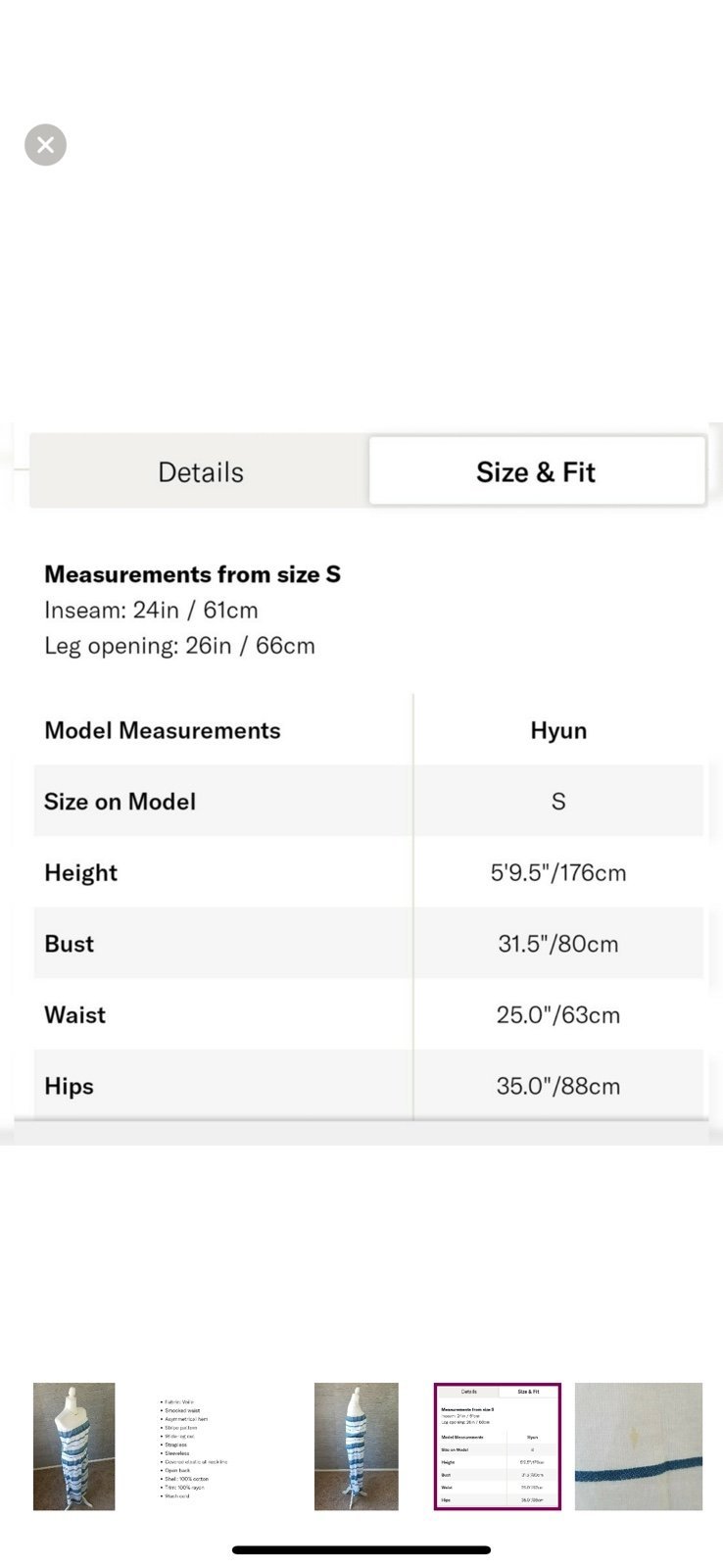This screenshot has height=1568, width=723.
Task: Click the Bust measurement 31.5"/80cm
Action: tap(558, 944)
